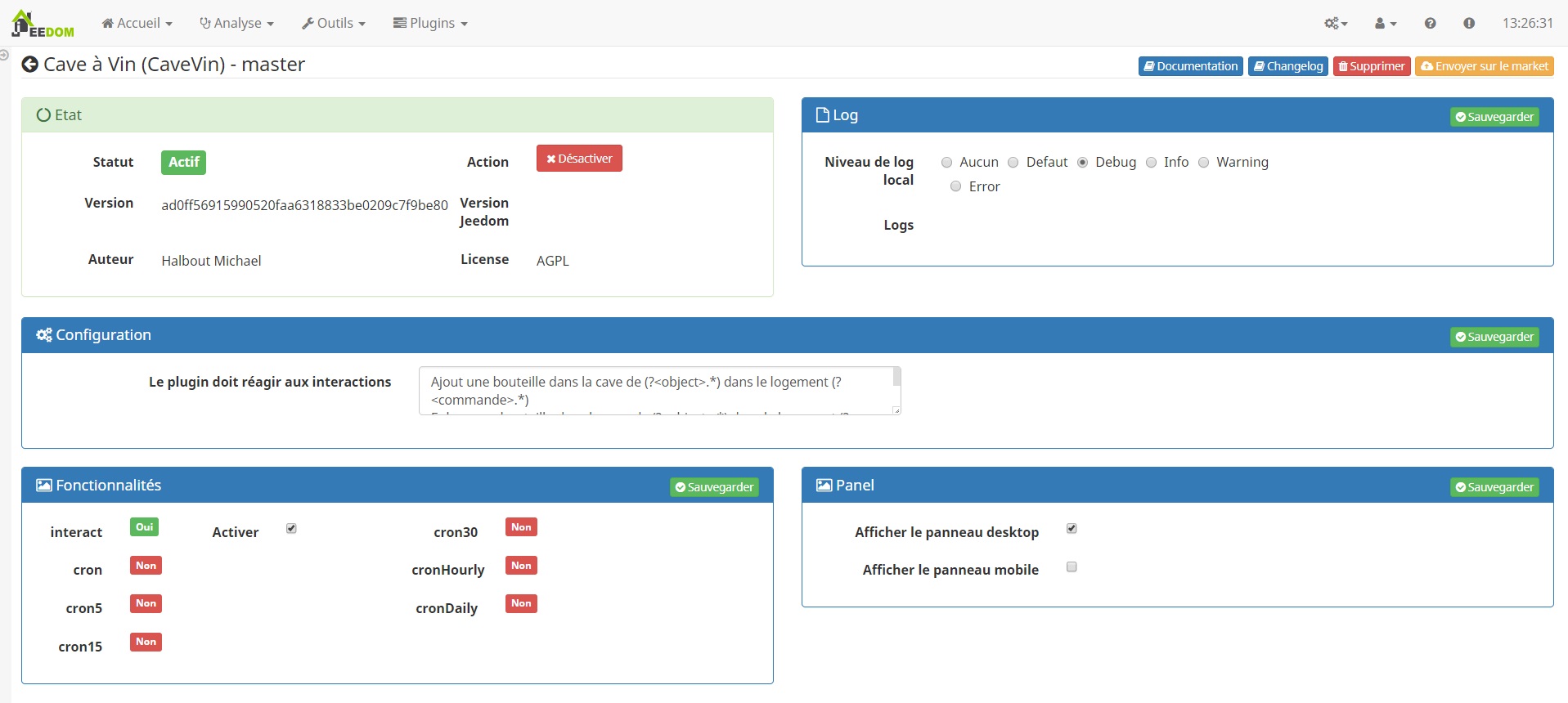Viewport: 1568px width, 703px height.
Task: Save the Configuration section
Action: coord(1494,337)
